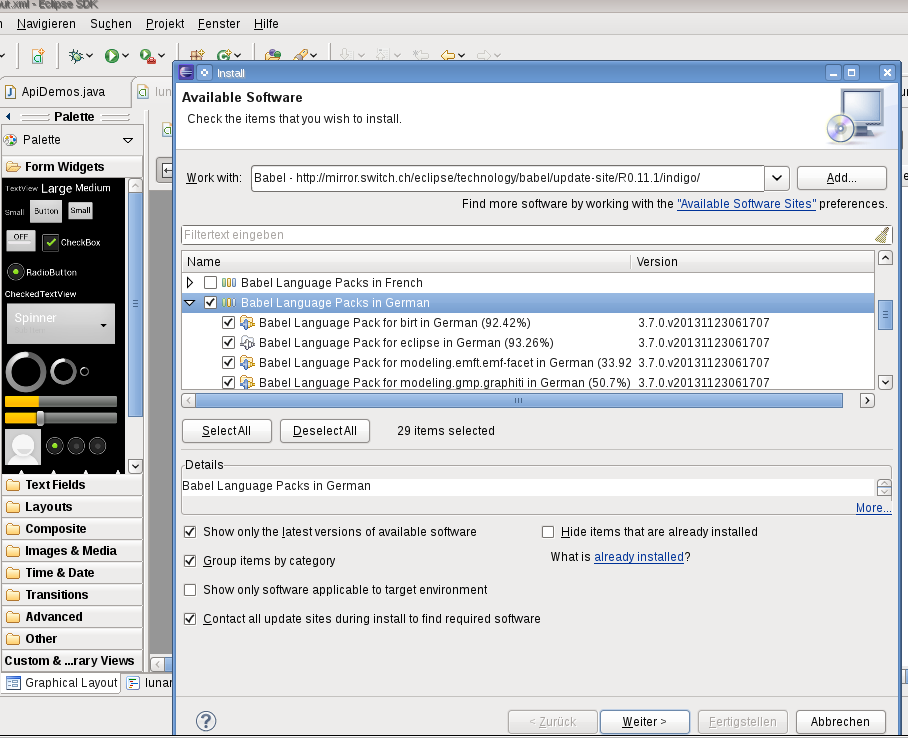This screenshot has height=738, width=908.
Task: Switch to the ApiDemos.java editor tab
Action: pyautogui.click(x=62, y=92)
